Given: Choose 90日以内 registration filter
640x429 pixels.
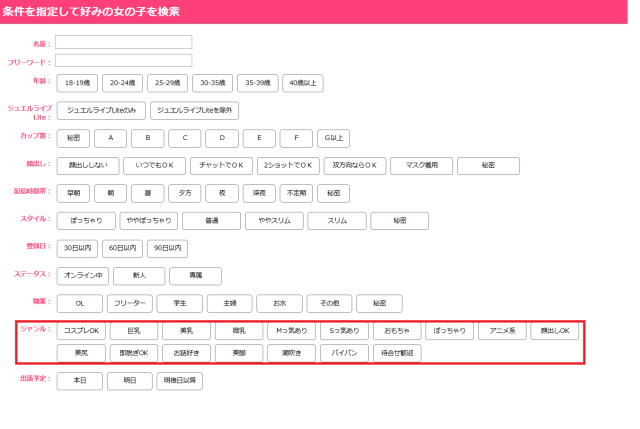Looking at the screenshot, I should (167, 248).
